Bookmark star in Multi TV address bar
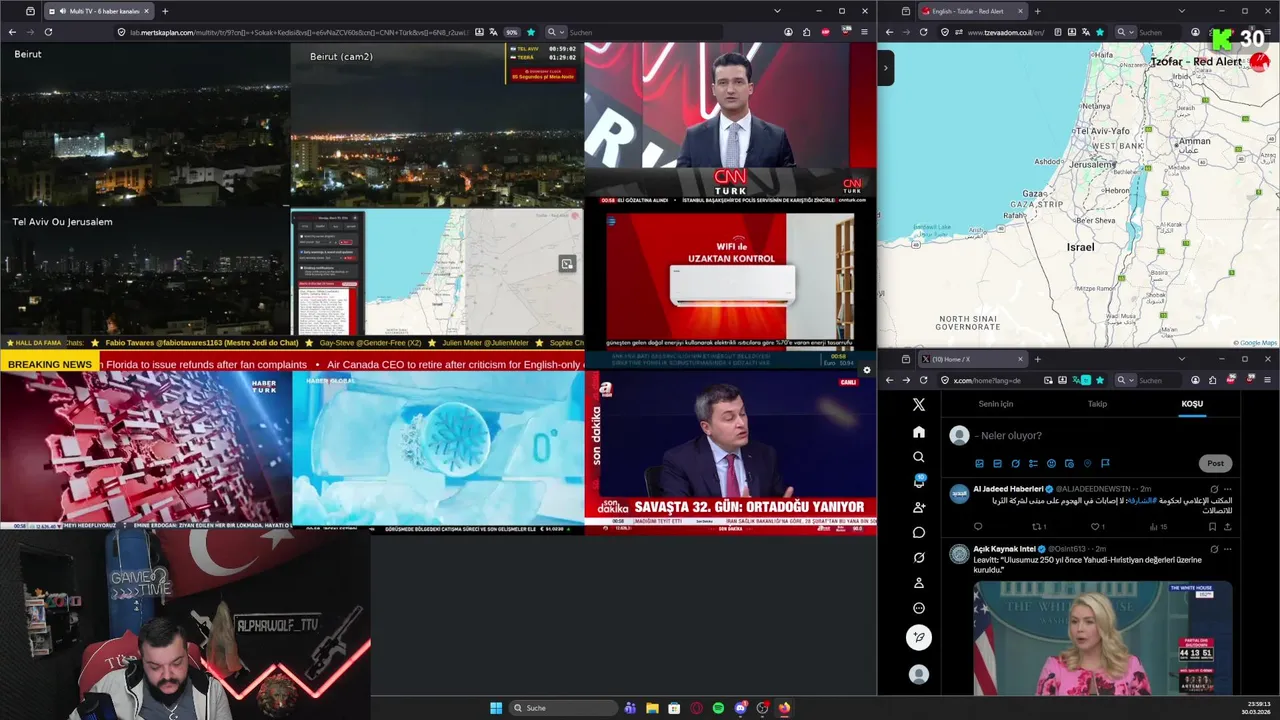The height and width of the screenshot is (720, 1280). pyautogui.click(x=531, y=32)
